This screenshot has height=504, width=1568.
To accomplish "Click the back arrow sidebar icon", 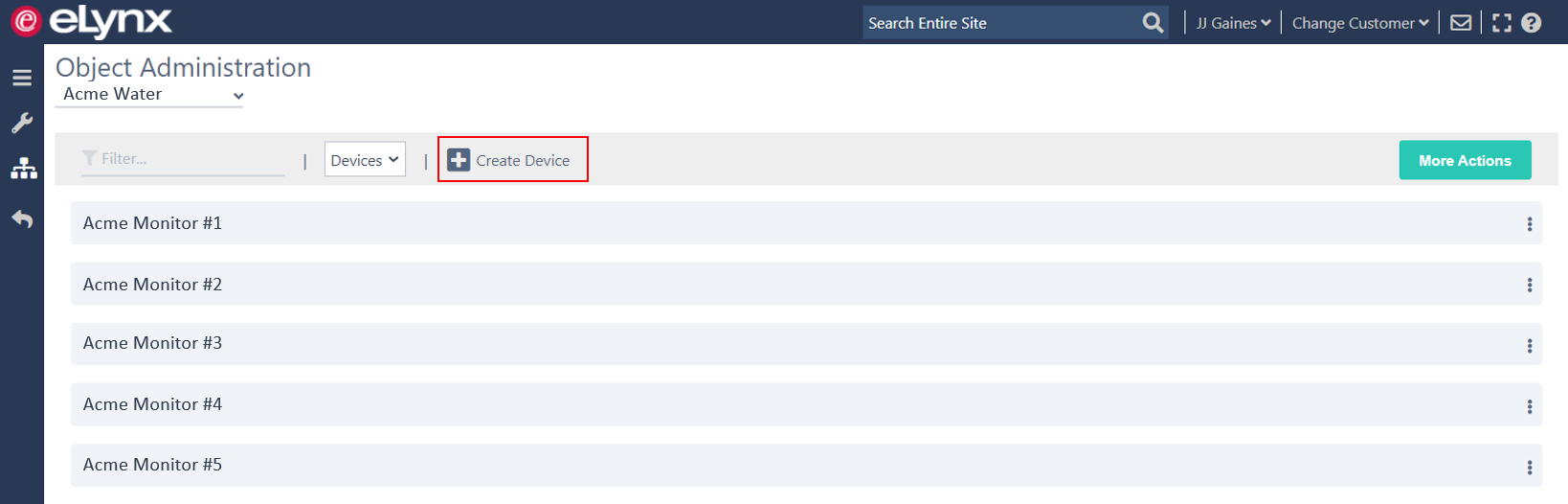I will 22,219.
